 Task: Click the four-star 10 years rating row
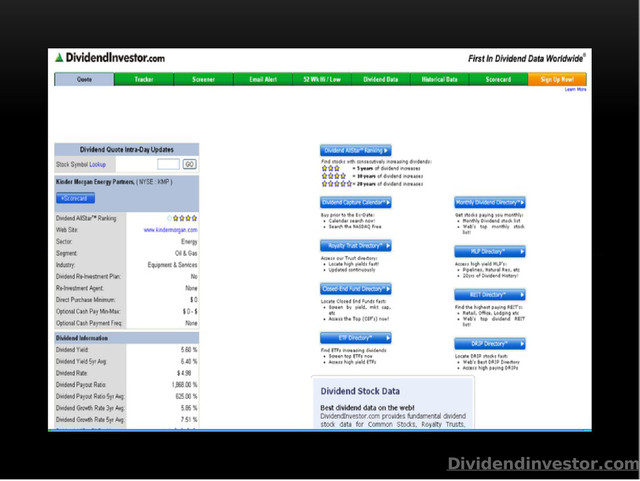pos(372,176)
